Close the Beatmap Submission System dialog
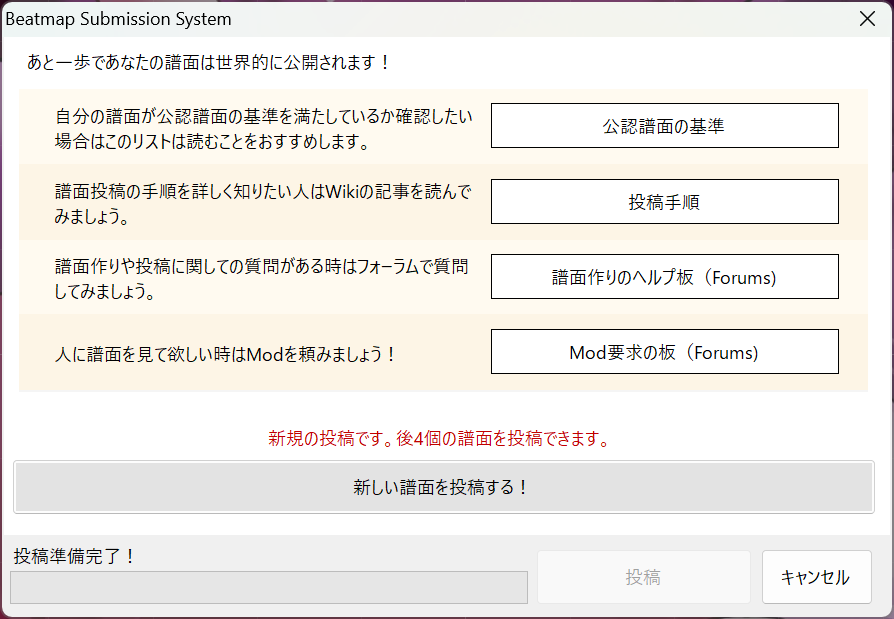Image resolution: width=894 pixels, height=619 pixels. tap(867, 19)
